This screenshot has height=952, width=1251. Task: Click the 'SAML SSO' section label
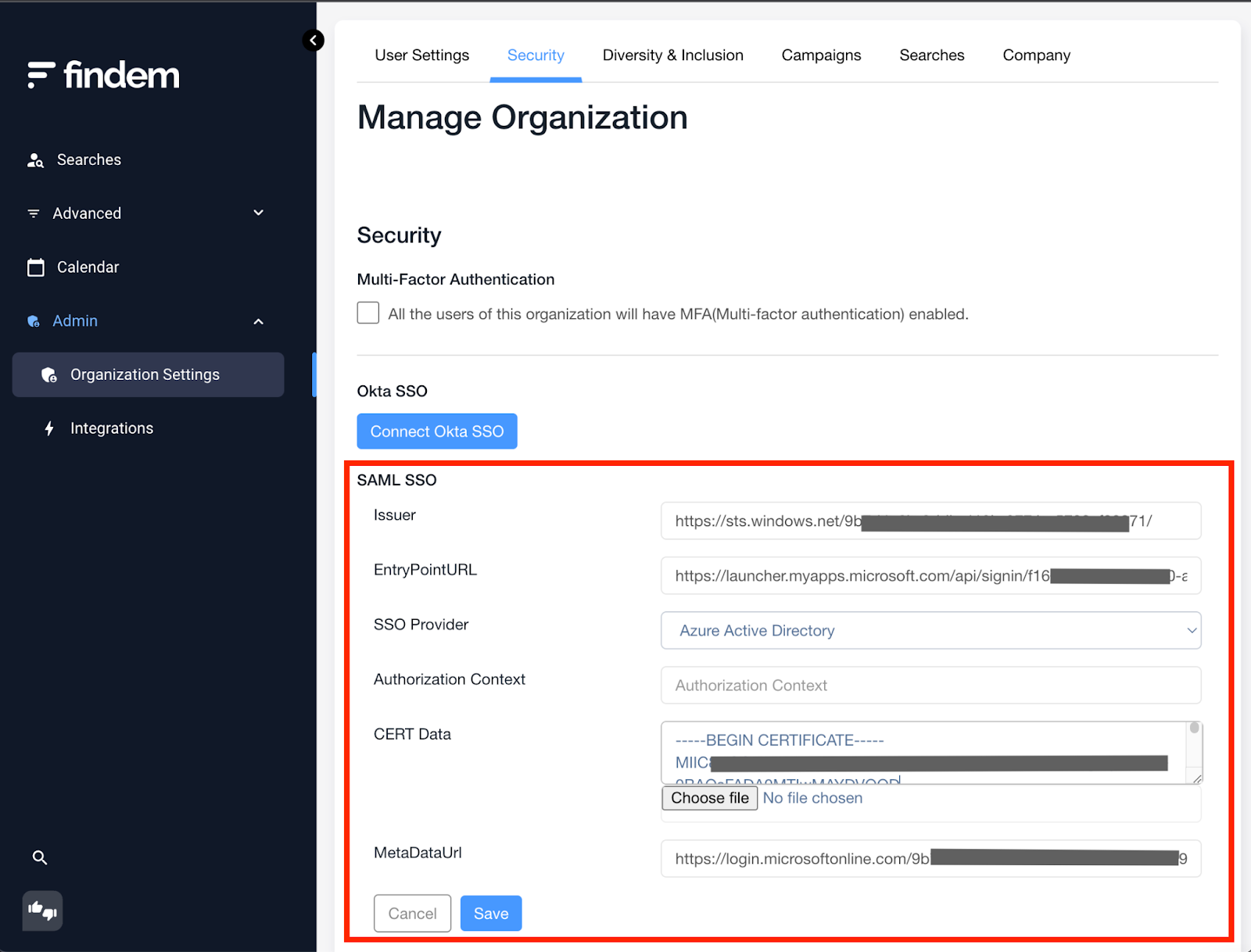pos(396,480)
